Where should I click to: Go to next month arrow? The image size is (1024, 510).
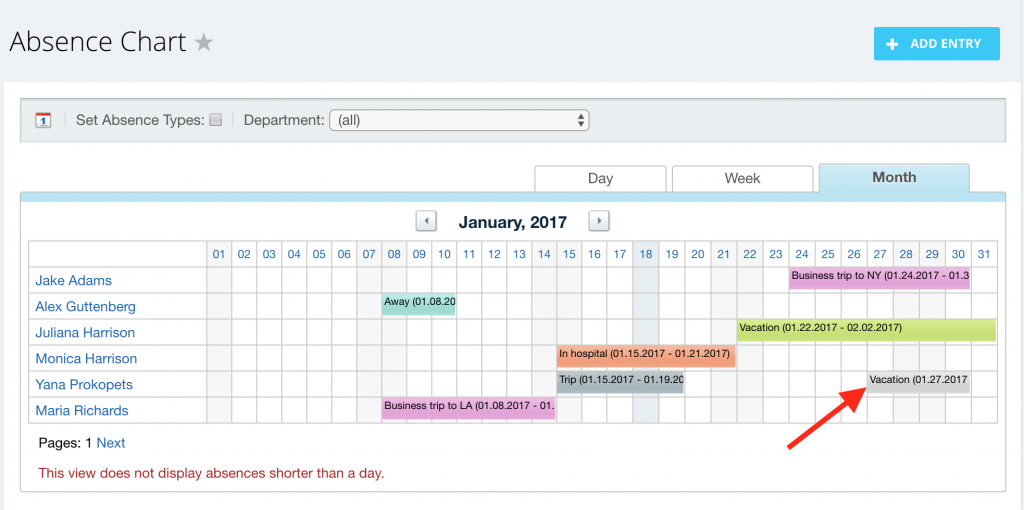pyautogui.click(x=599, y=221)
